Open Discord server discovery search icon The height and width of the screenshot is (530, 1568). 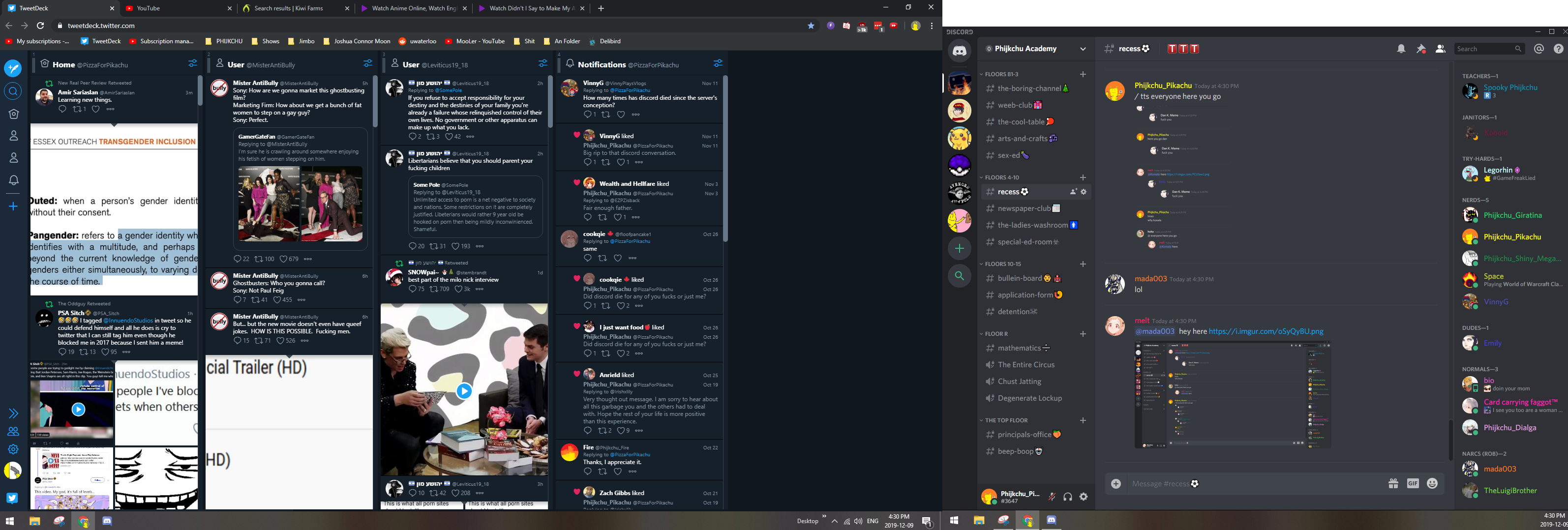(959, 276)
